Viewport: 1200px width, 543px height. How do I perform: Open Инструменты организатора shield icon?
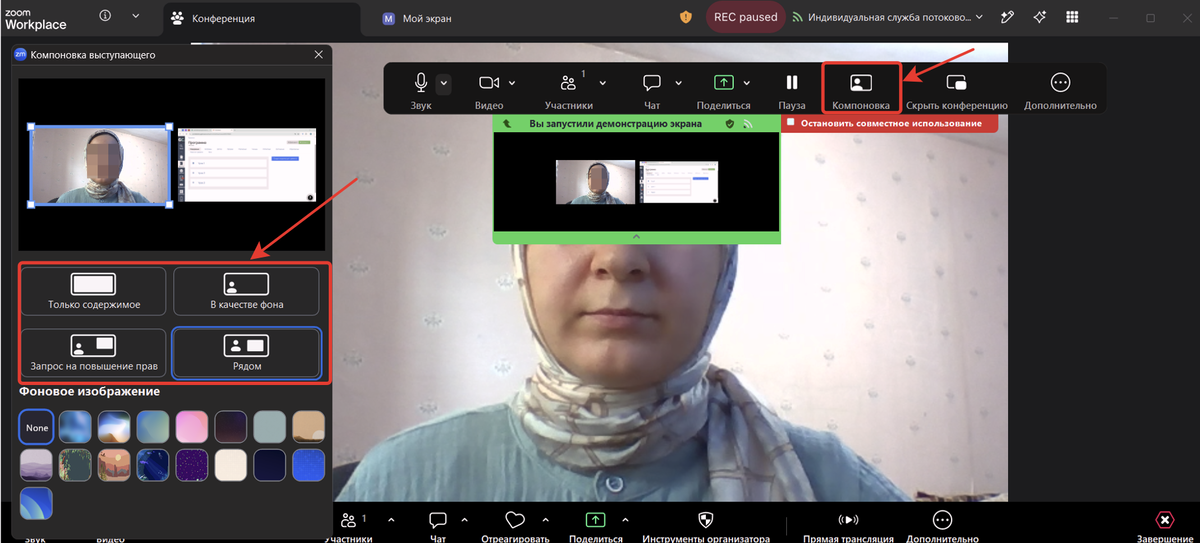pos(706,519)
